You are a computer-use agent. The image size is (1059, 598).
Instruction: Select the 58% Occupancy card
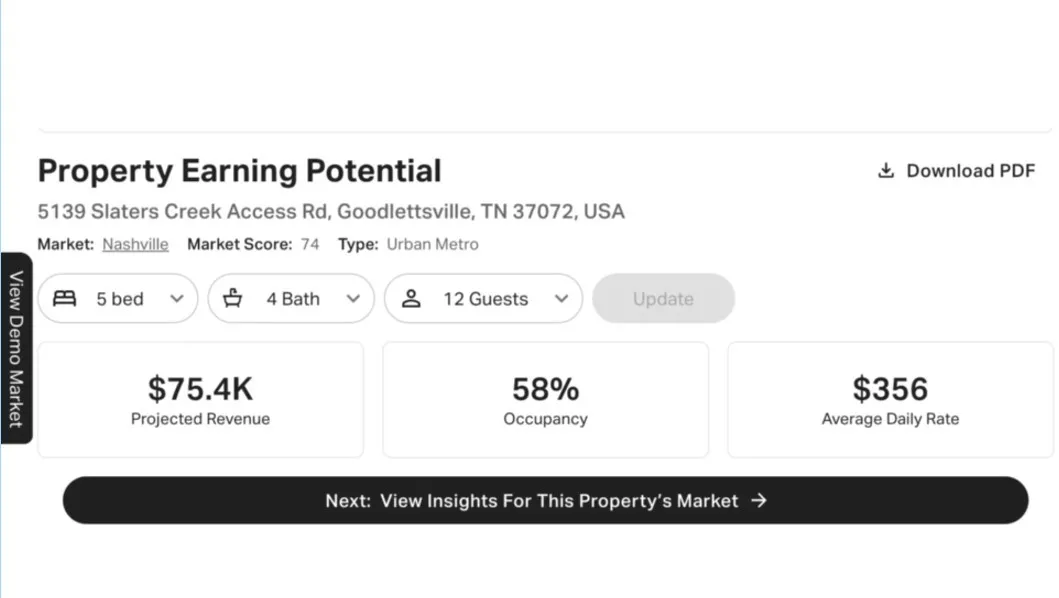point(545,400)
